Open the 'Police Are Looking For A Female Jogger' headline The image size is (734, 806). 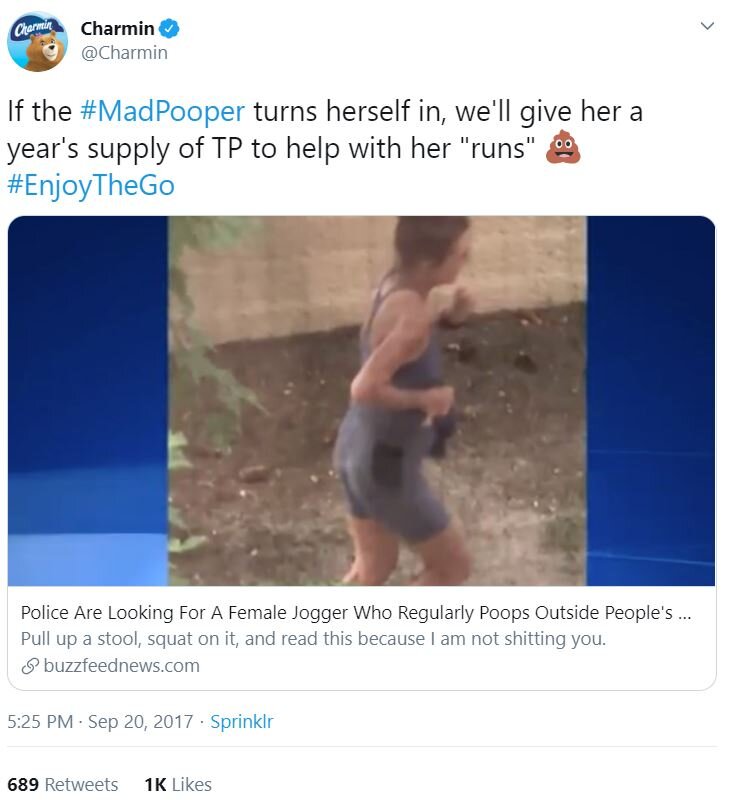356,613
